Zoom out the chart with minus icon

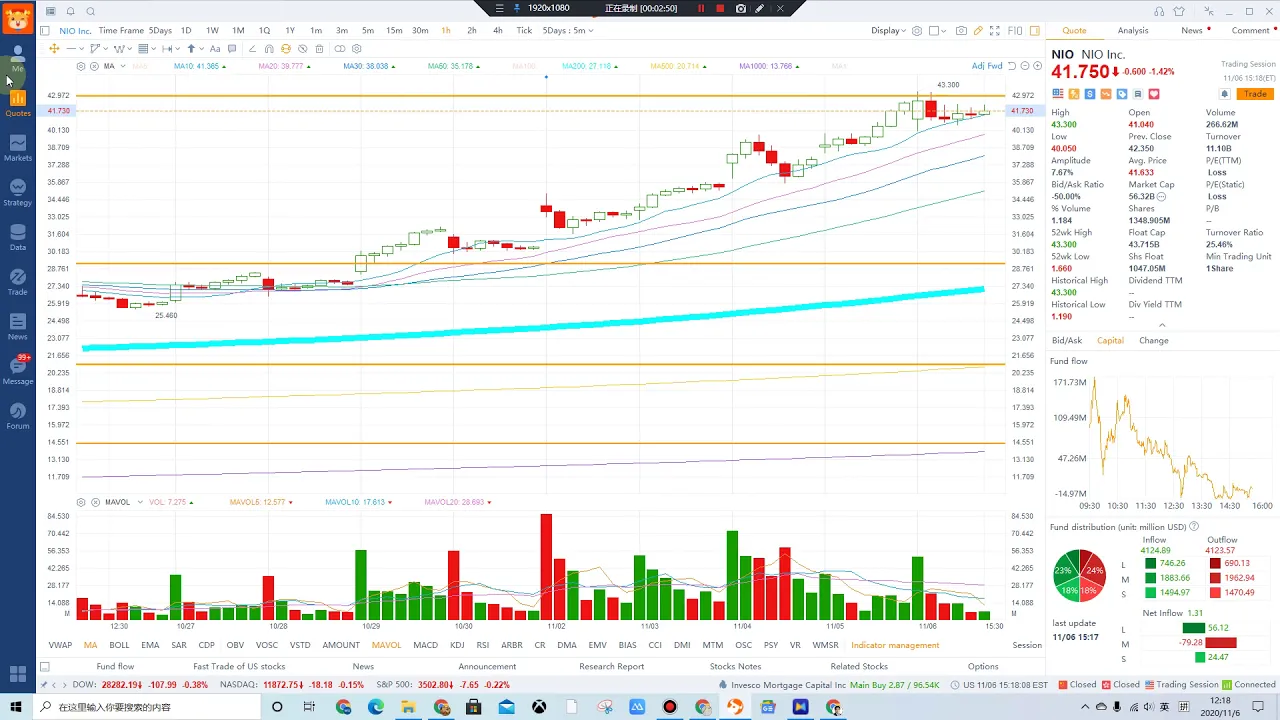tap(1025, 66)
